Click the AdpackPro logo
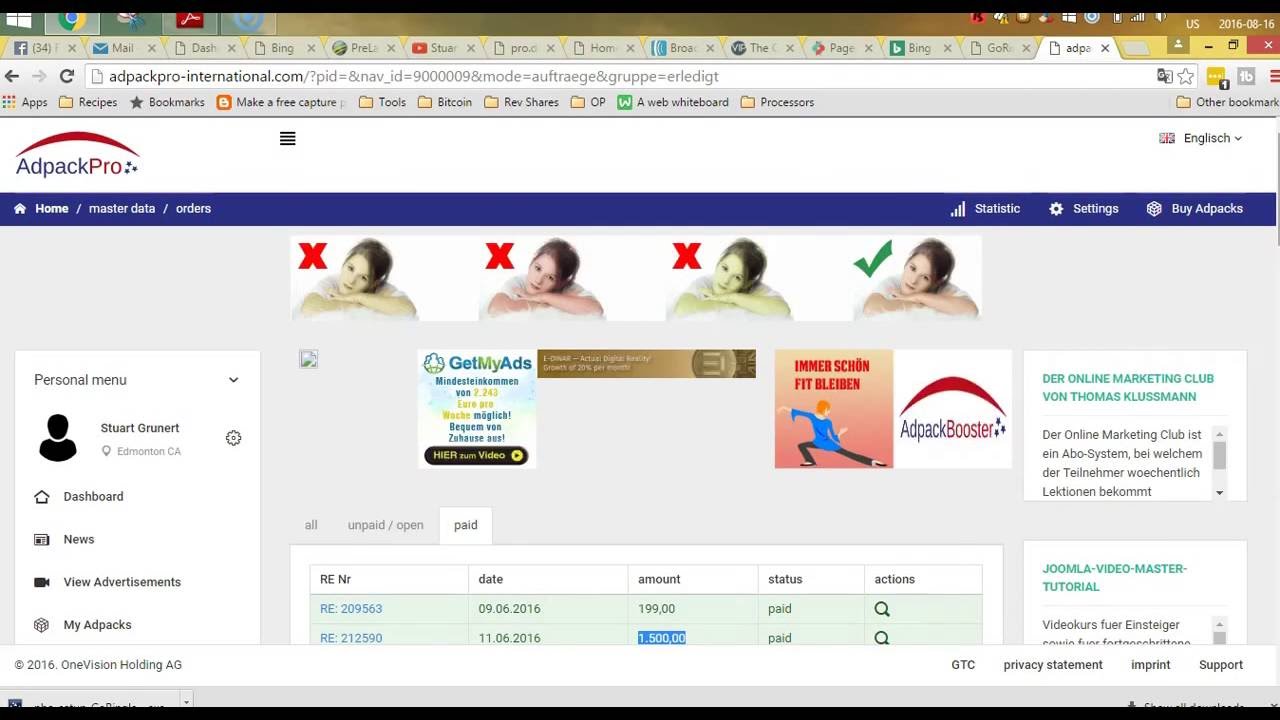The height and width of the screenshot is (720, 1280). (x=77, y=154)
